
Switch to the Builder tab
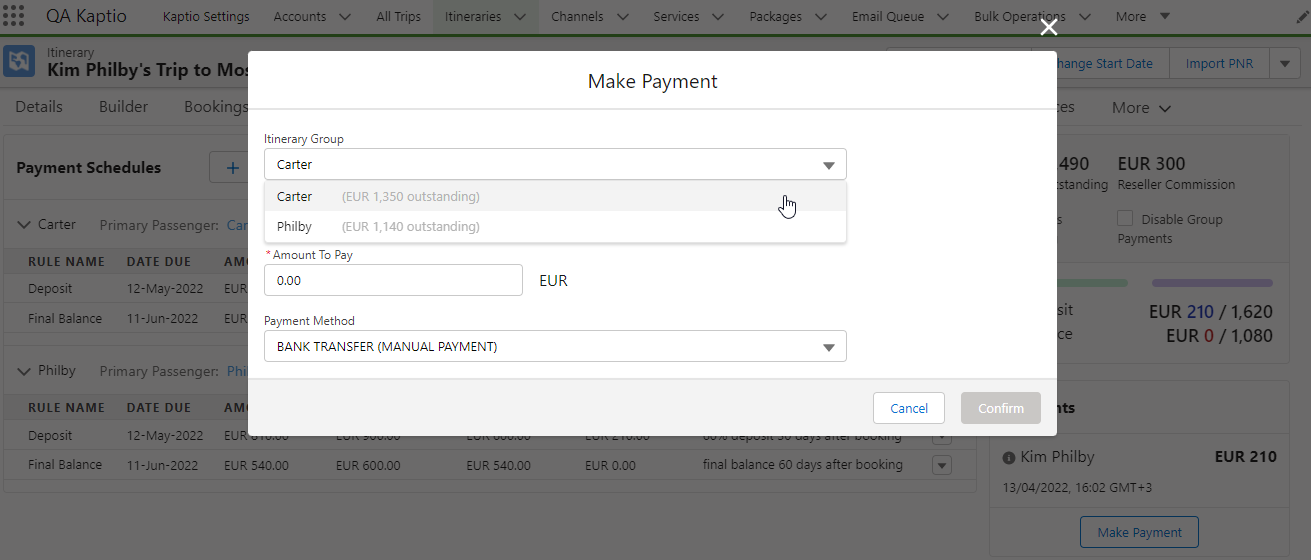[x=123, y=107]
